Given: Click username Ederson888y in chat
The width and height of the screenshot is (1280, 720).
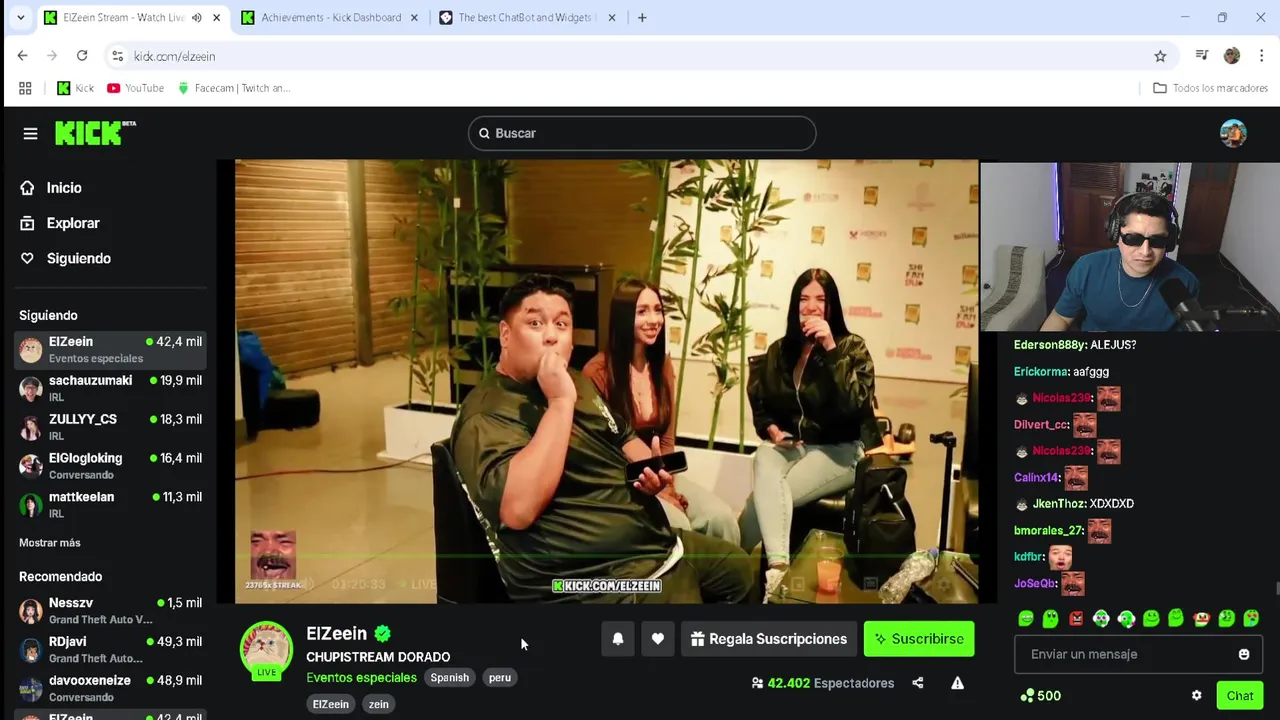Looking at the screenshot, I should click(1050, 345).
